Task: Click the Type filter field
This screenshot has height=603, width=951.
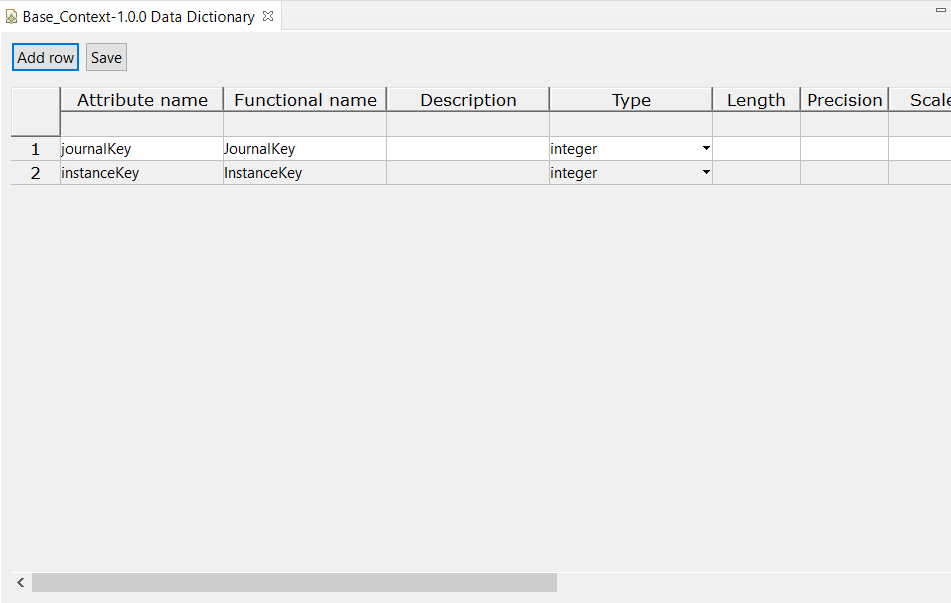Action: click(631, 124)
